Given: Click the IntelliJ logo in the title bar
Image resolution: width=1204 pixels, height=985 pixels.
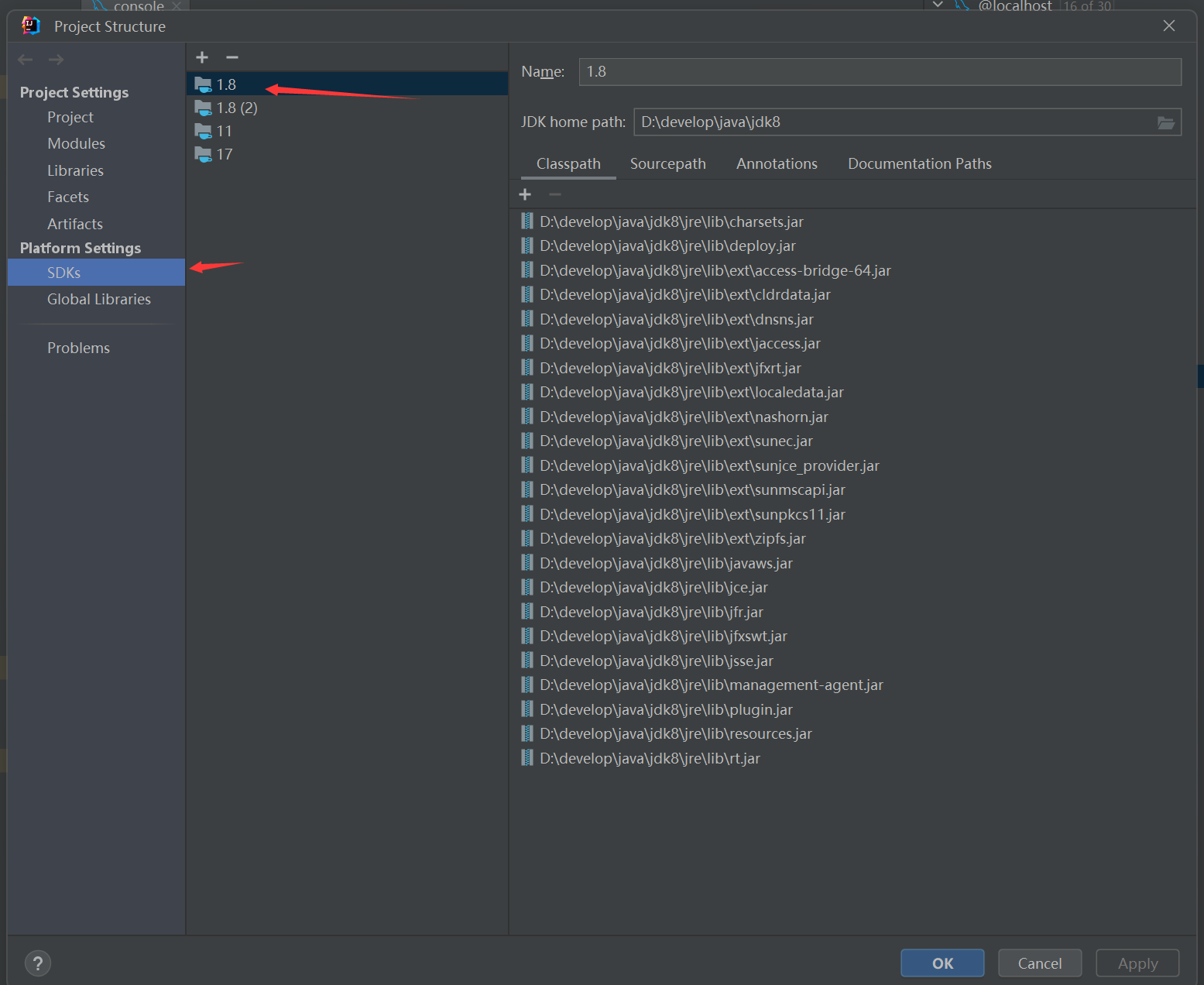Looking at the screenshot, I should pyautogui.click(x=31, y=26).
